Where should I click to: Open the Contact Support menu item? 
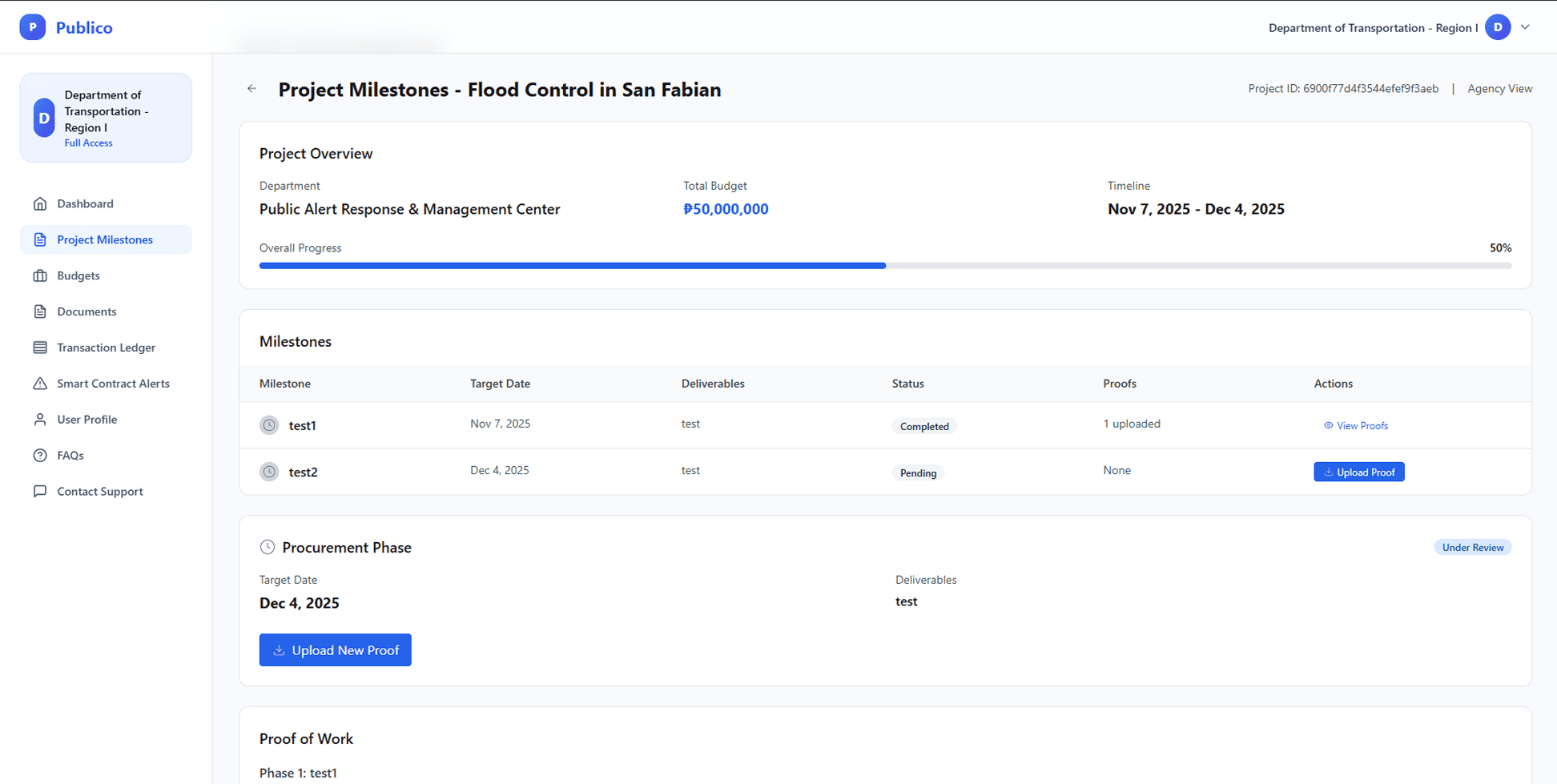106,492
